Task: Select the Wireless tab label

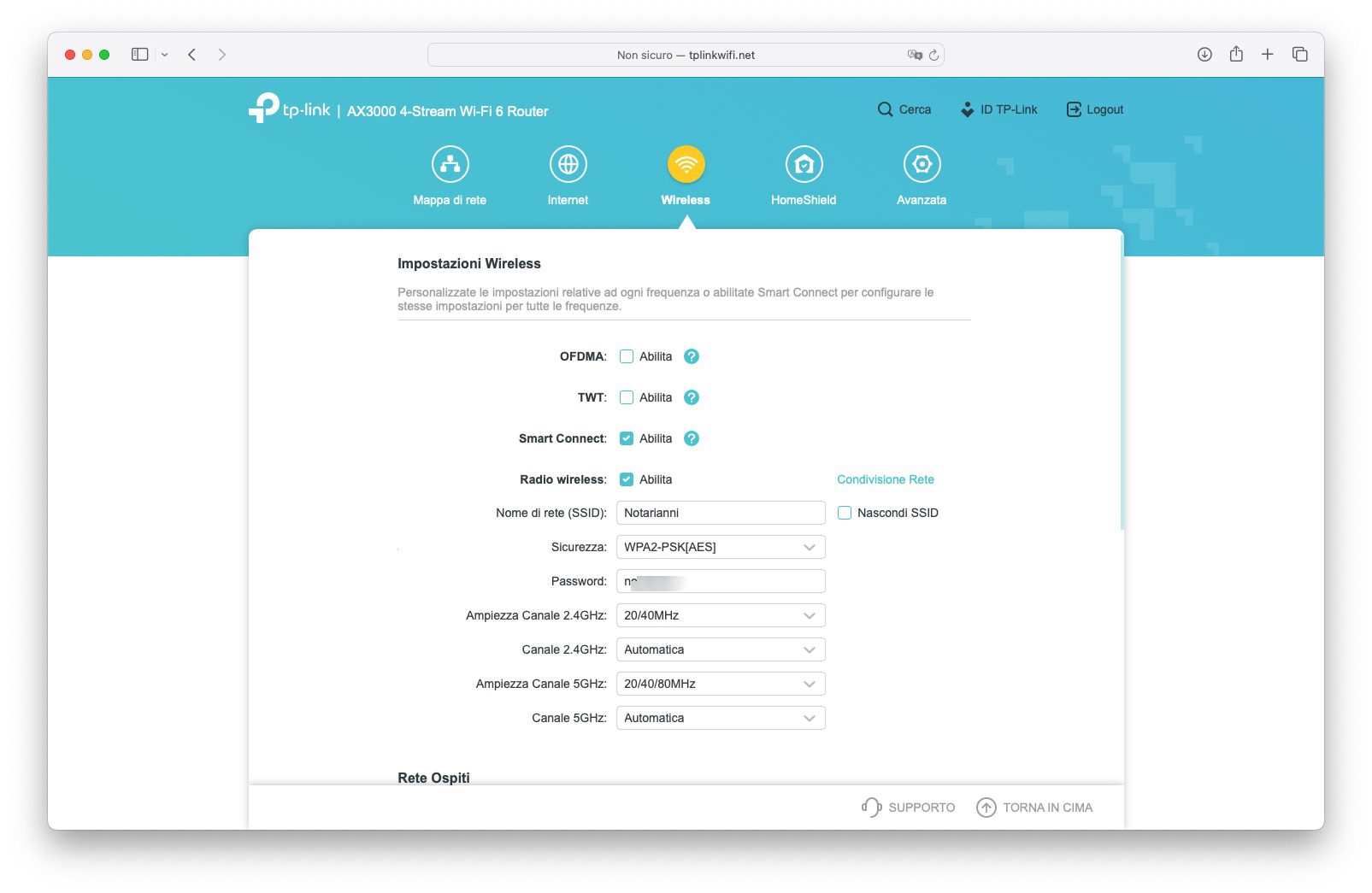Action: point(686,200)
